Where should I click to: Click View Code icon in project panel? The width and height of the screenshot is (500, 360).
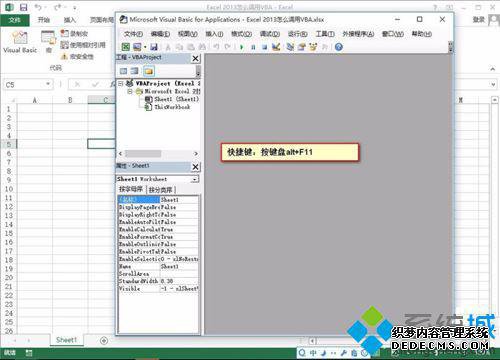tap(123, 71)
